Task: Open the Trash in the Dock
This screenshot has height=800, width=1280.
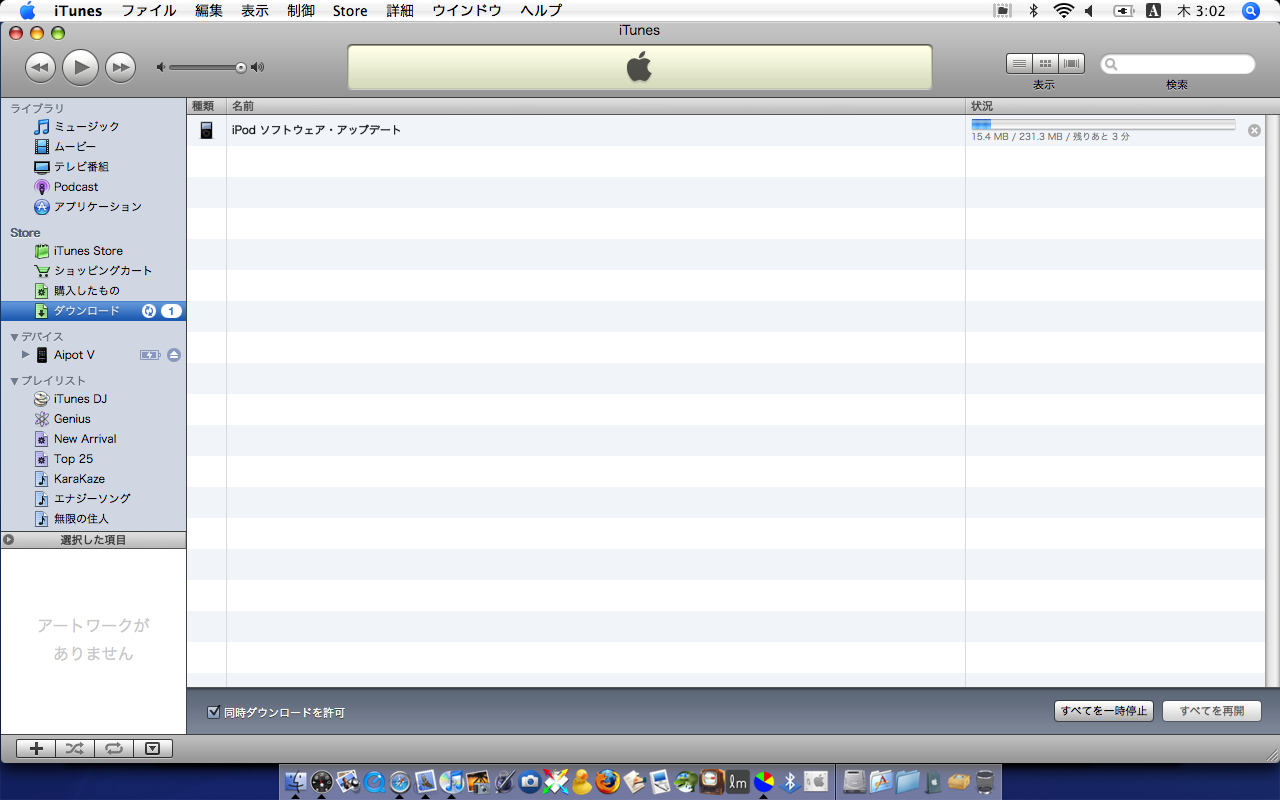Action: pyautogui.click(x=984, y=781)
